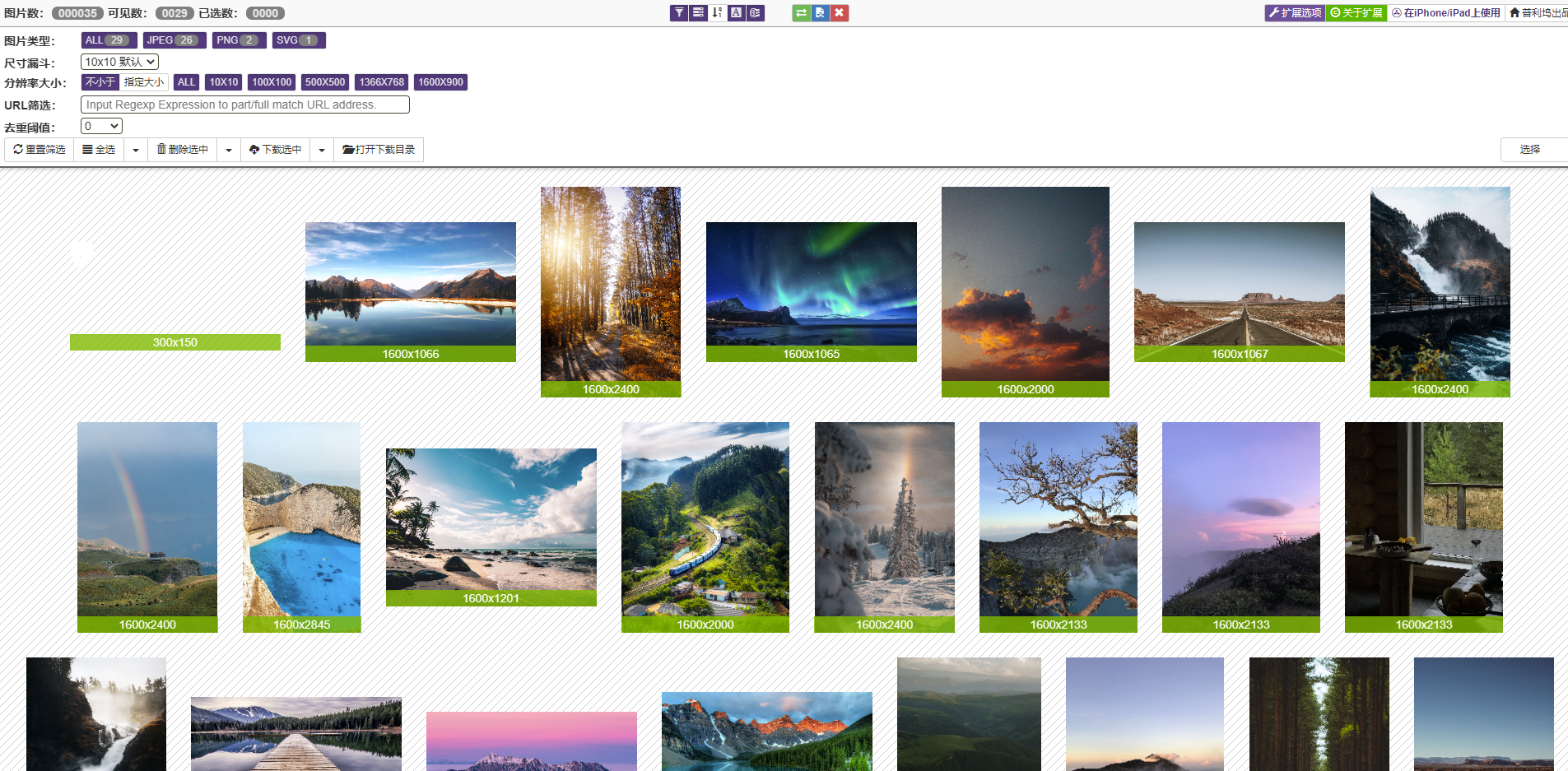1568x771 pixels.
Task: Click the 1600x2133 label under the cabin interior image
Action: pyautogui.click(x=1424, y=625)
